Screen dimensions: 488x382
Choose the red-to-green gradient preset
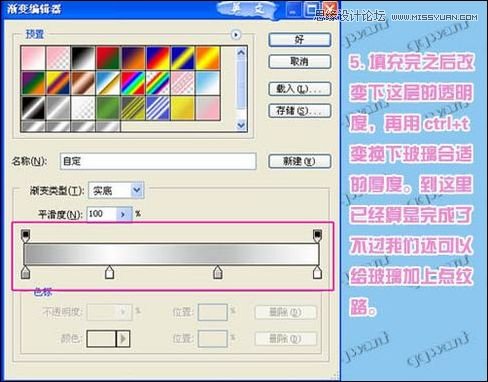click(x=108, y=58)
